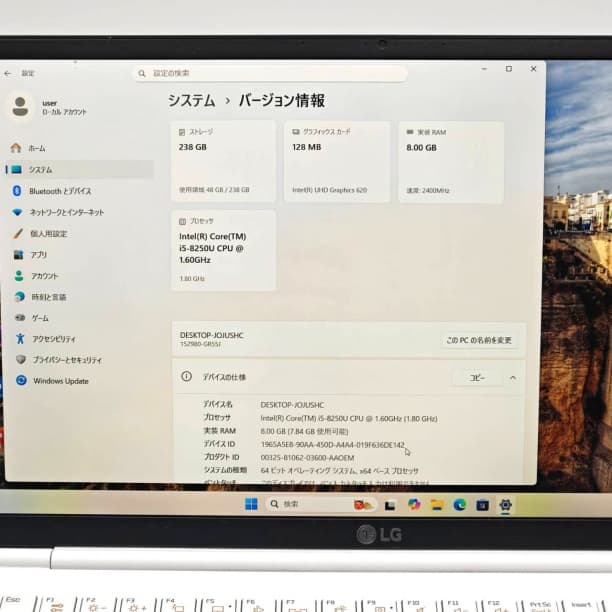Viewport: 612px width, 612px height.
Task: Maximize the Settings window
Action: (x=509, y=69)
